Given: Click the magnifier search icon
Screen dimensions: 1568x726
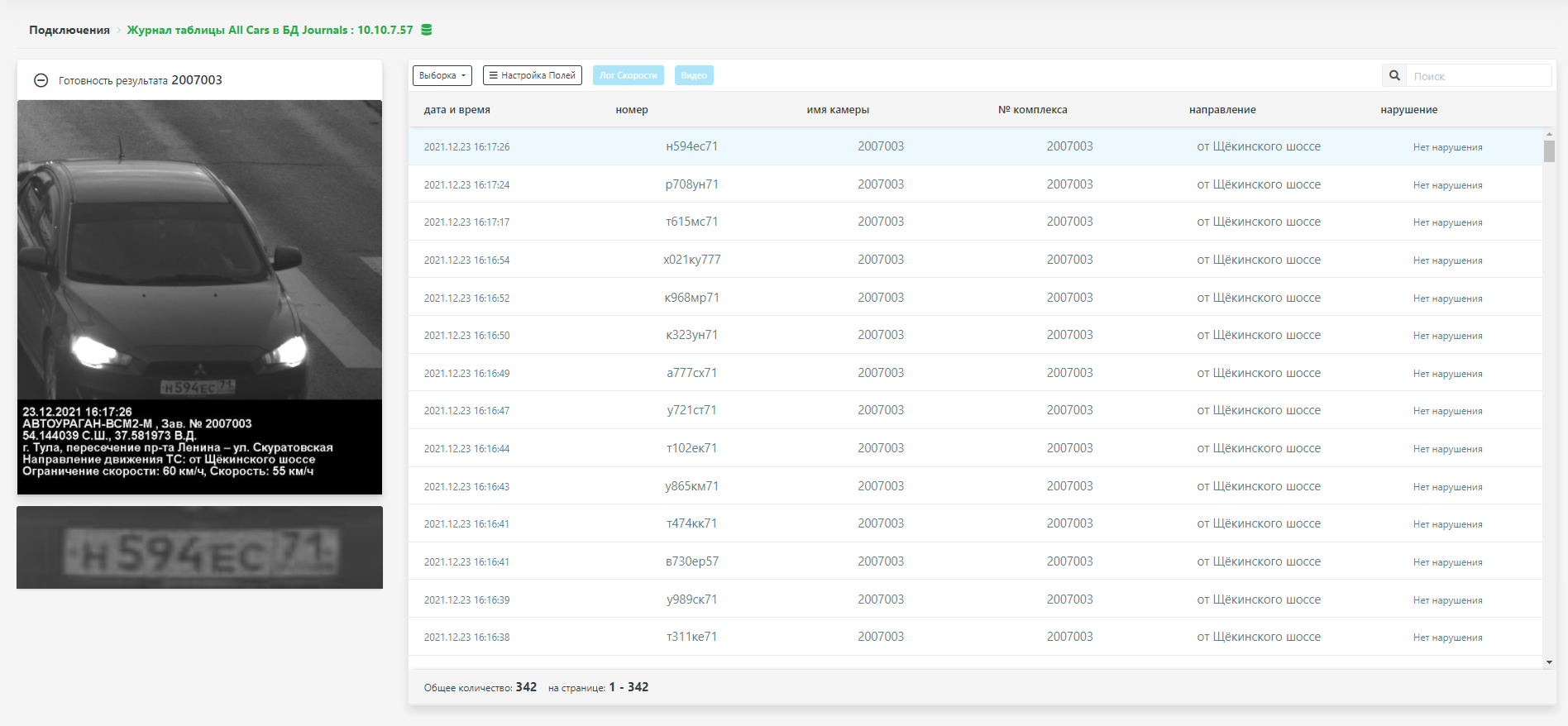Looking at the screenshot, I should [x=1394, y=76].
